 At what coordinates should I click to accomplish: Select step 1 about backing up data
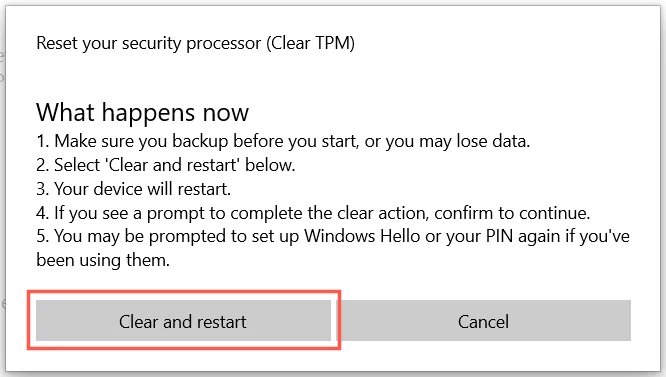tap(283, 141)
